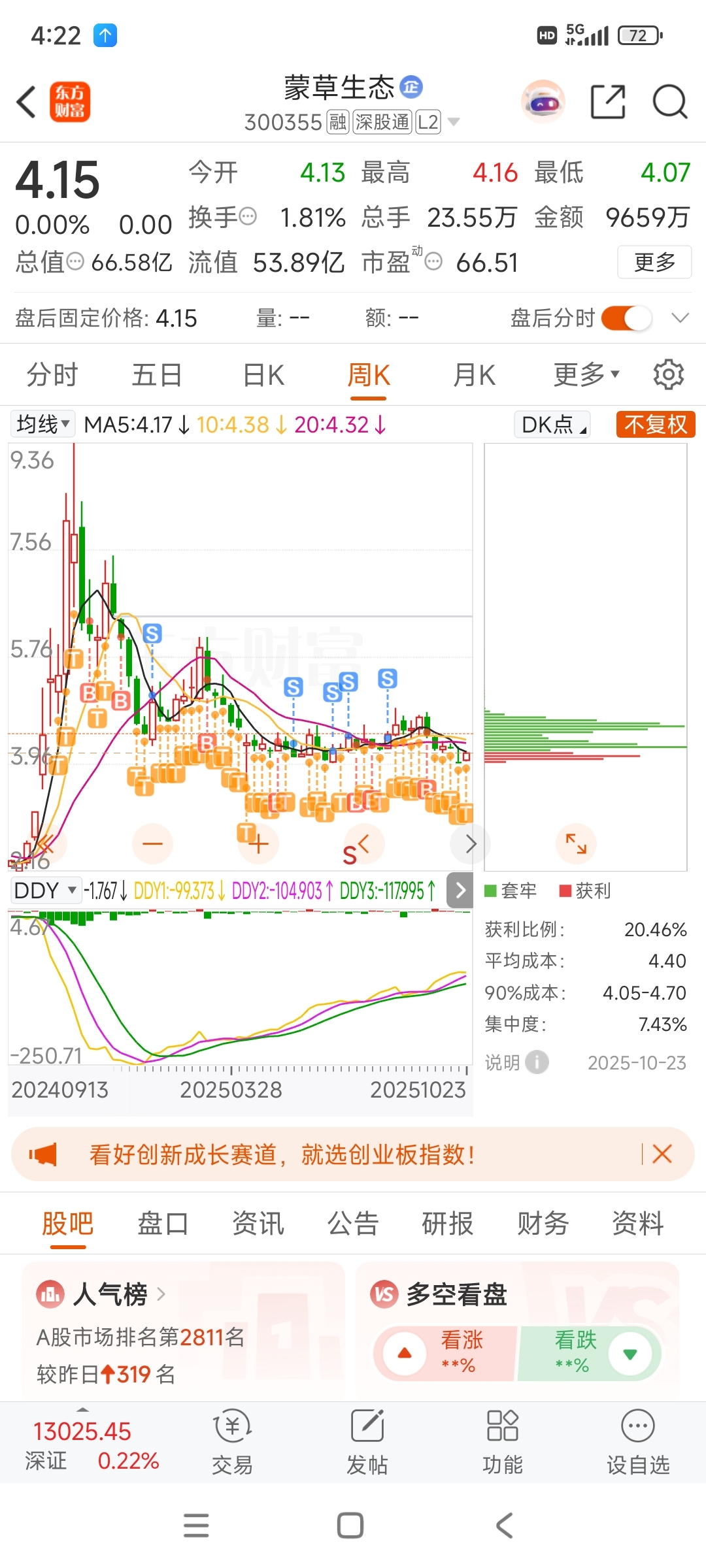
Task: Tap the weekly candlestick chart
Action: [x=240, y=657]
